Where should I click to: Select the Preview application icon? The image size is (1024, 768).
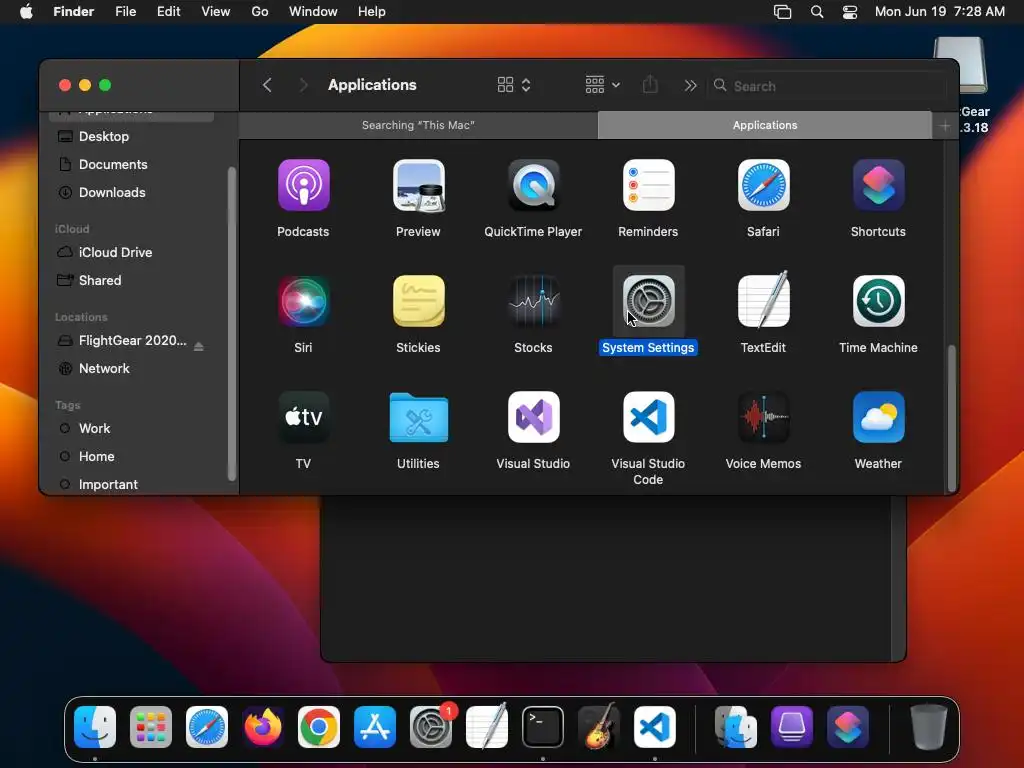pyautogui.click(x=418, y=185)
